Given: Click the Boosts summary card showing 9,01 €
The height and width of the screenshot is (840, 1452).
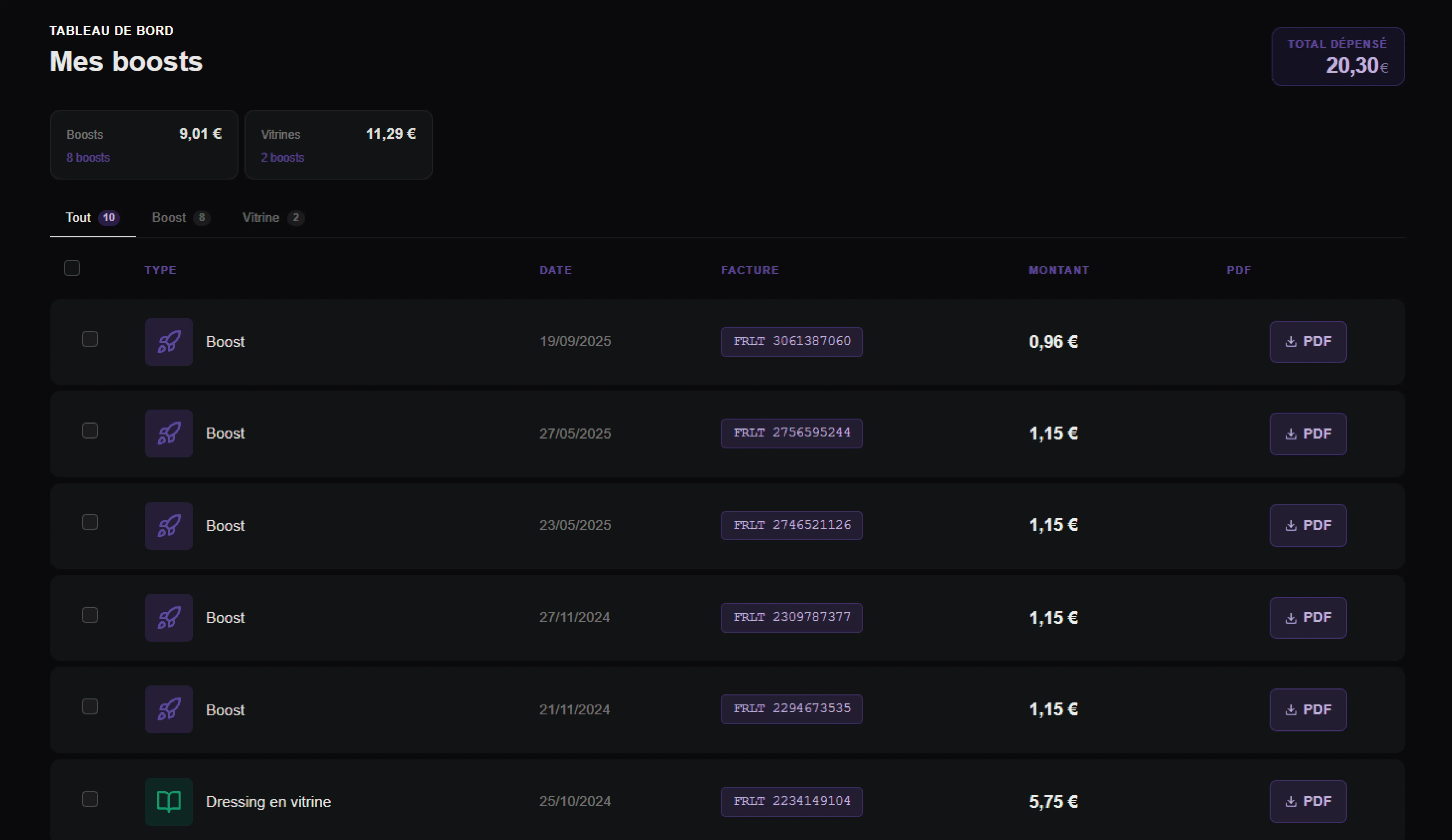Looking at the screenshot, I should (144, 145).
